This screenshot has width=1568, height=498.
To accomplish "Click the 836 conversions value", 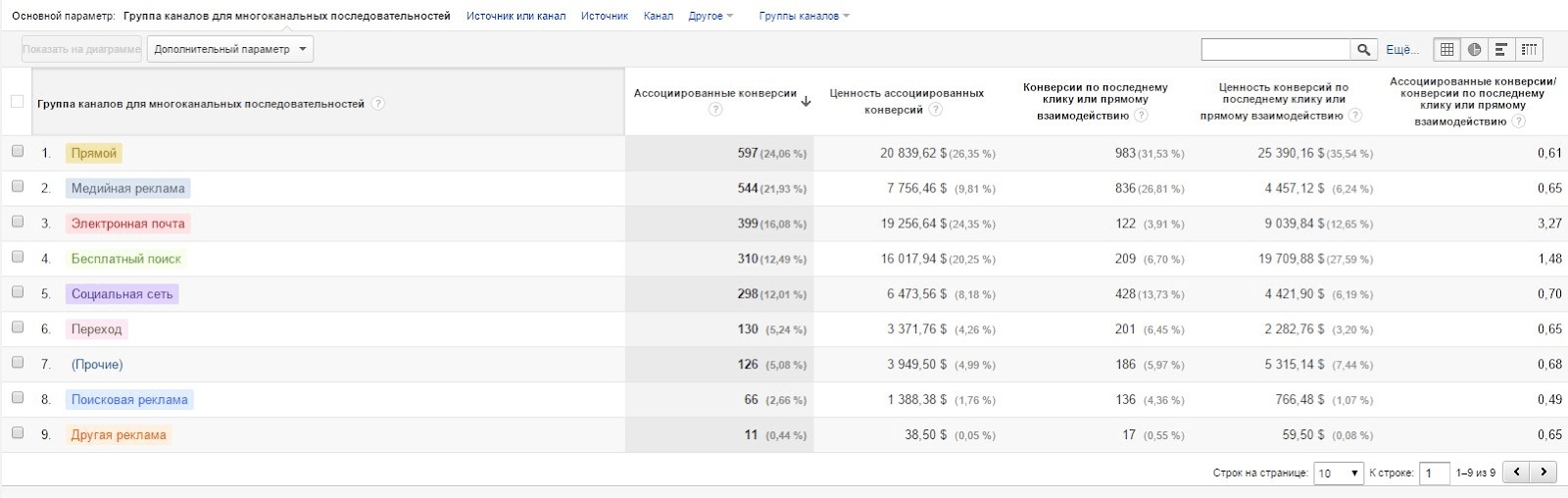I will pyautogui.click(x=1125, y=188).
